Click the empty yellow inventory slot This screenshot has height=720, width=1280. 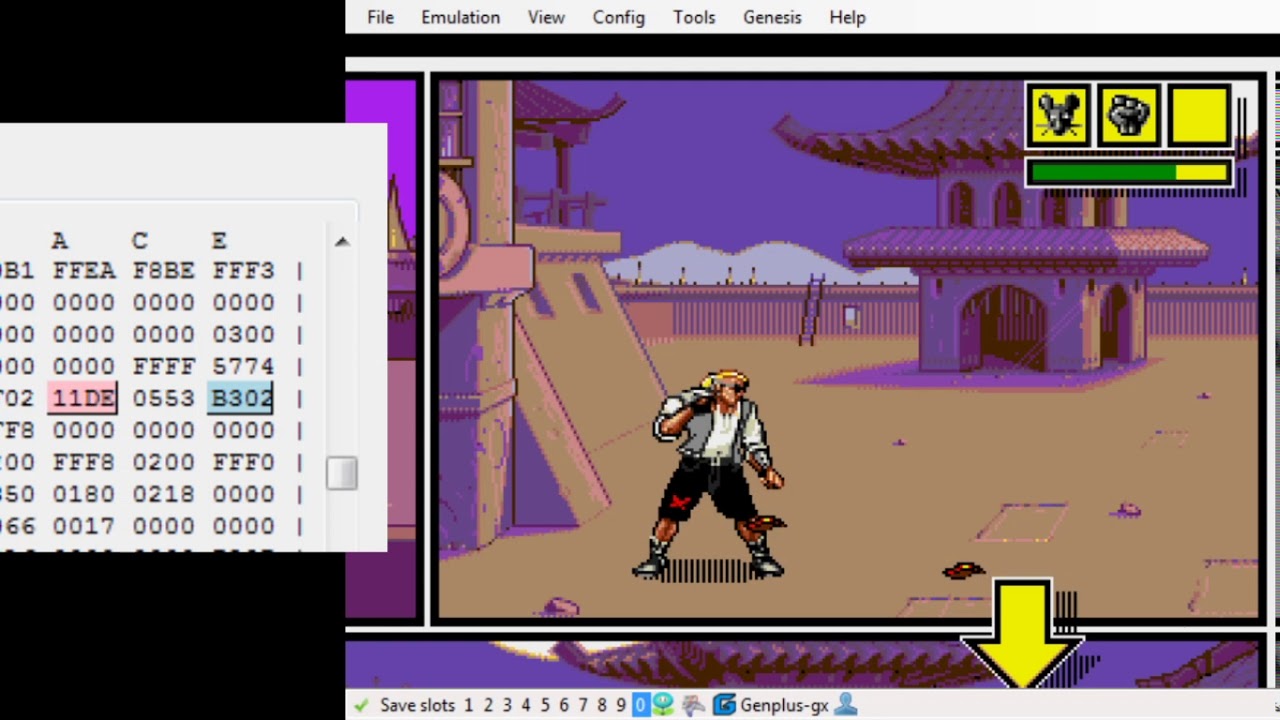tap(1200, 116)
